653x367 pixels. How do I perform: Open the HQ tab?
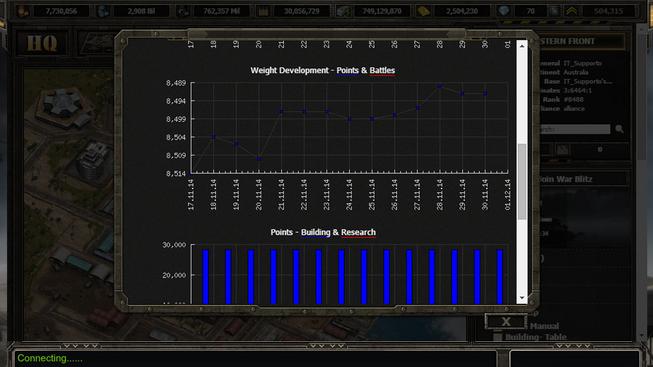(x=42, y=43)
